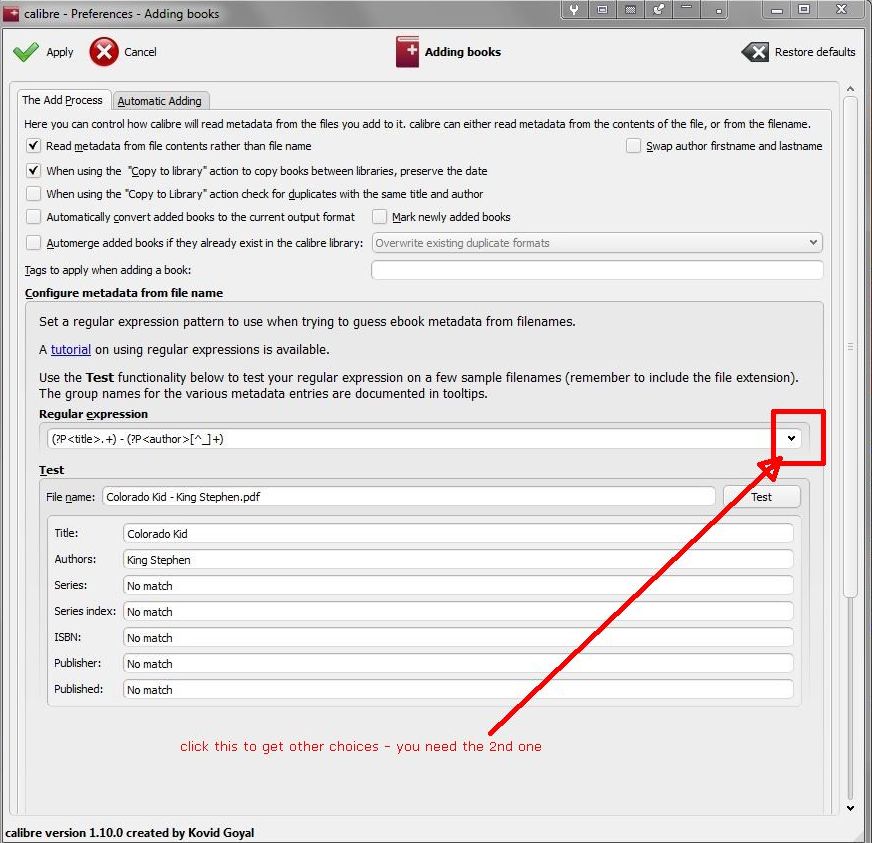Switch to The Add Process tab

(x=63, y=100)
